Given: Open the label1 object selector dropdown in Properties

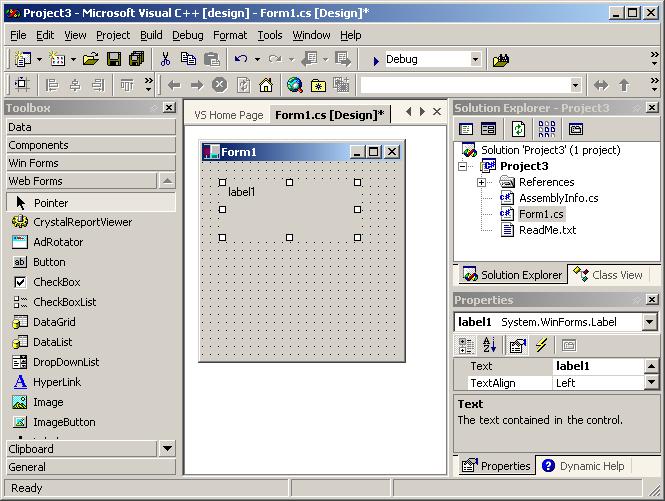Looking at the screenshot, I should pos(649,322).
